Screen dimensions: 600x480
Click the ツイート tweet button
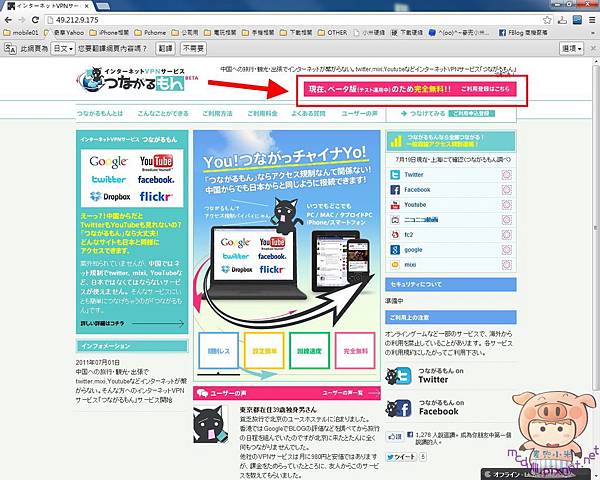pos(401,457)
